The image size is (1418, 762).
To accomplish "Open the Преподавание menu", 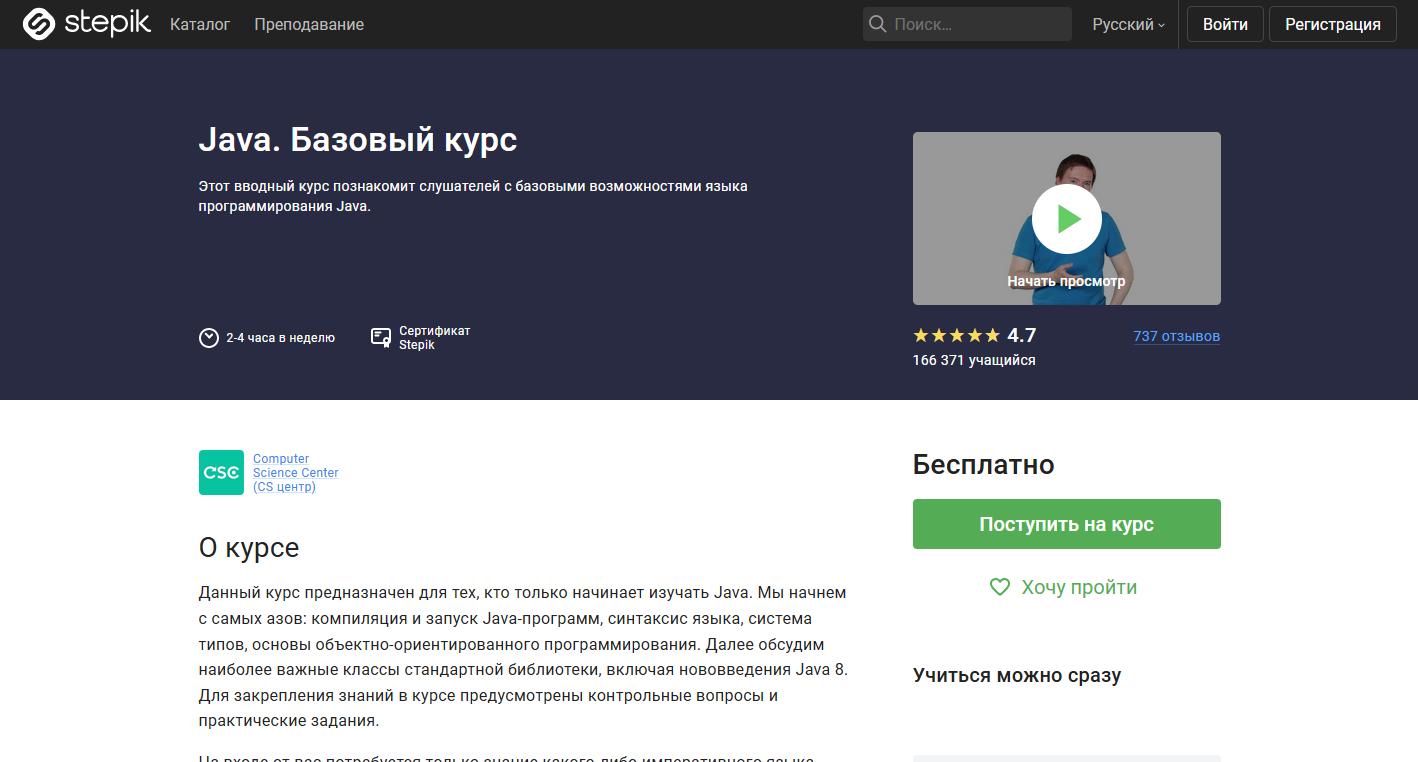I will [308, 24].
